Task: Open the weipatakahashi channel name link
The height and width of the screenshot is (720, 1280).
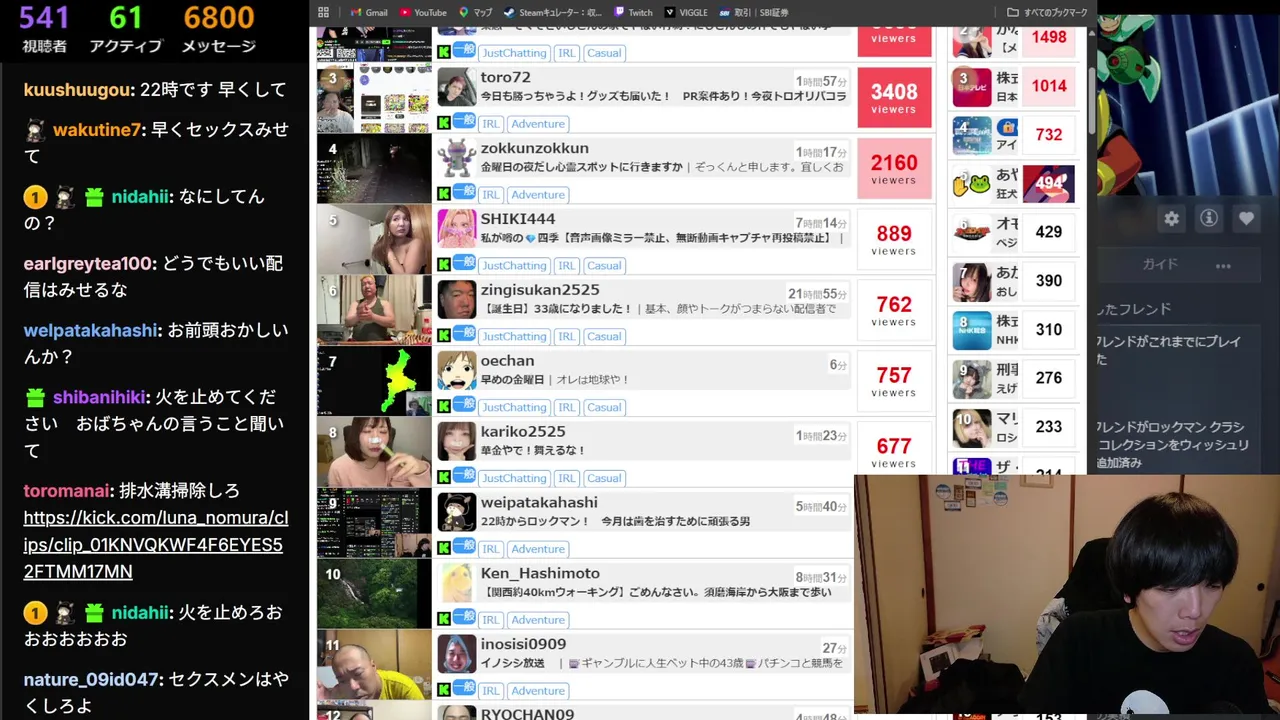Action: pos(539,503)
